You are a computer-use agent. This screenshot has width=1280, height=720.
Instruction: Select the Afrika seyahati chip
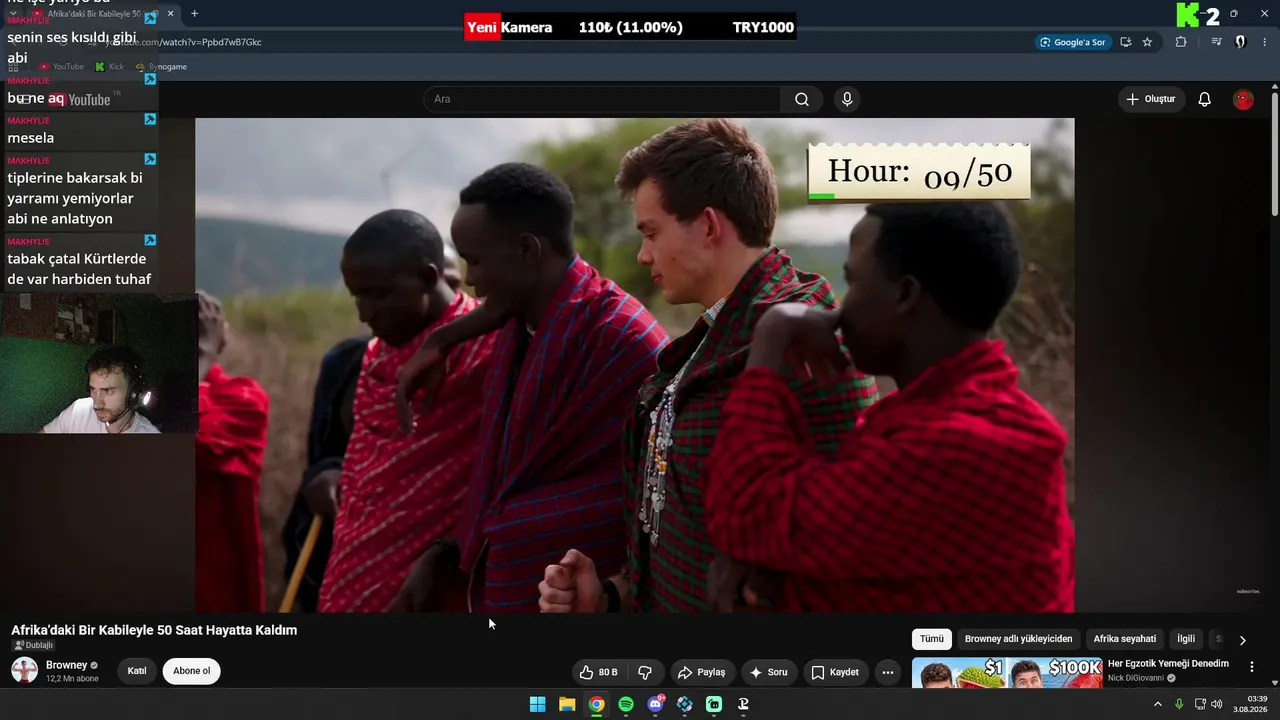(x=1125, y=639)
